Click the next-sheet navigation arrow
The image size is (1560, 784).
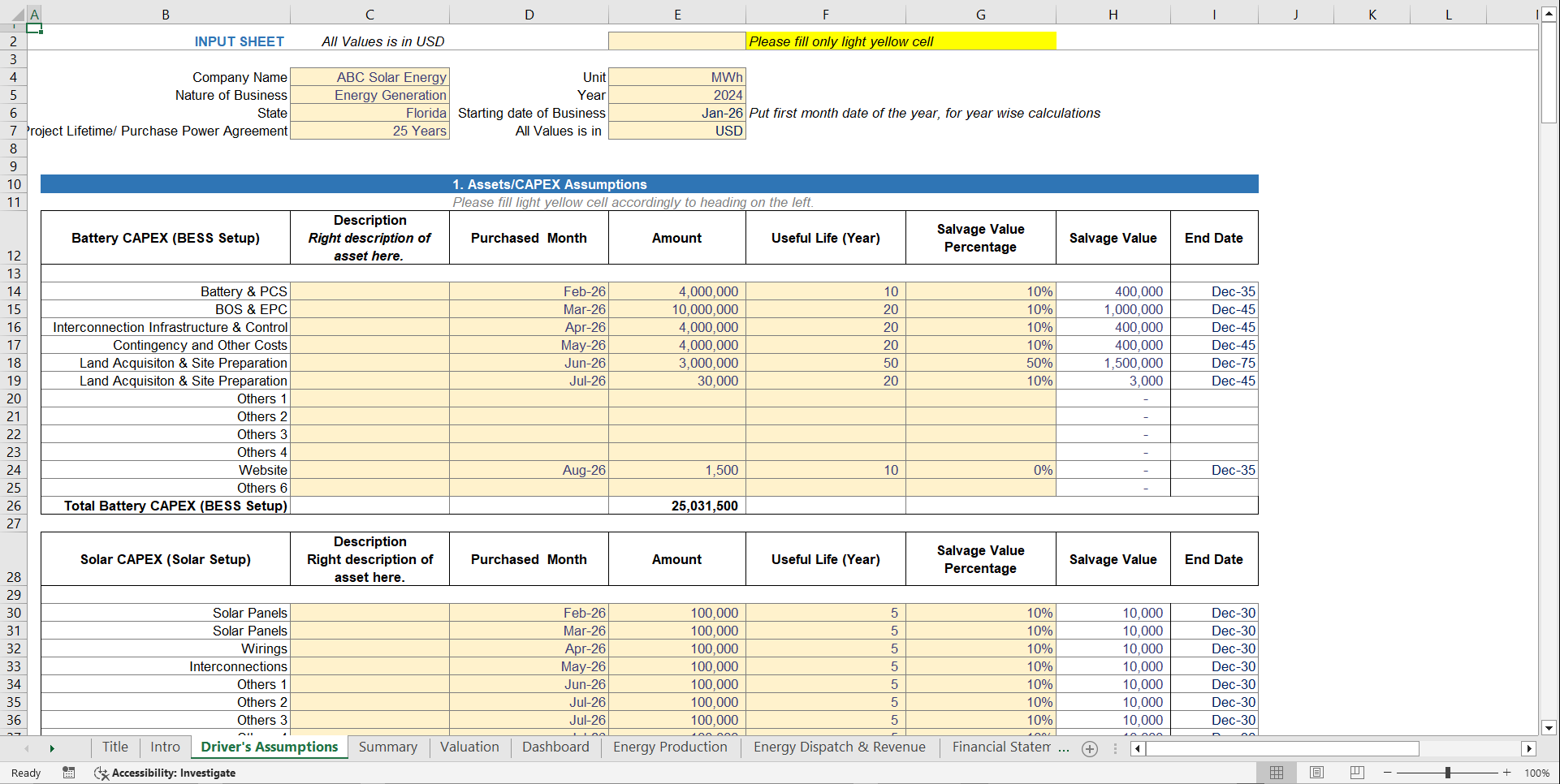[x=52, y=747]
